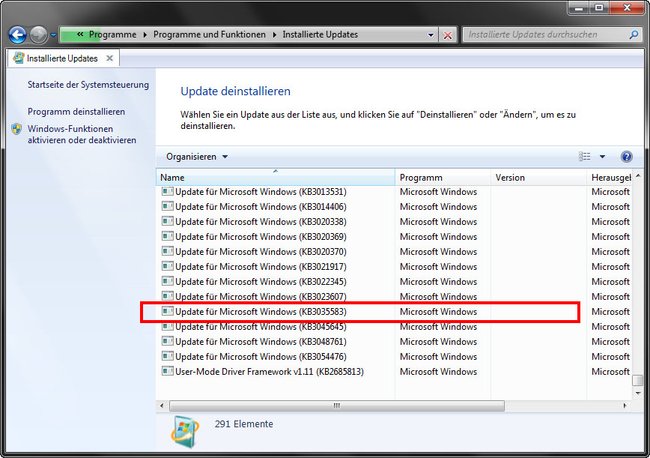650x458 pixels.
Task: Click the Windows Update icon in the details pane
Action: point(184,432)
